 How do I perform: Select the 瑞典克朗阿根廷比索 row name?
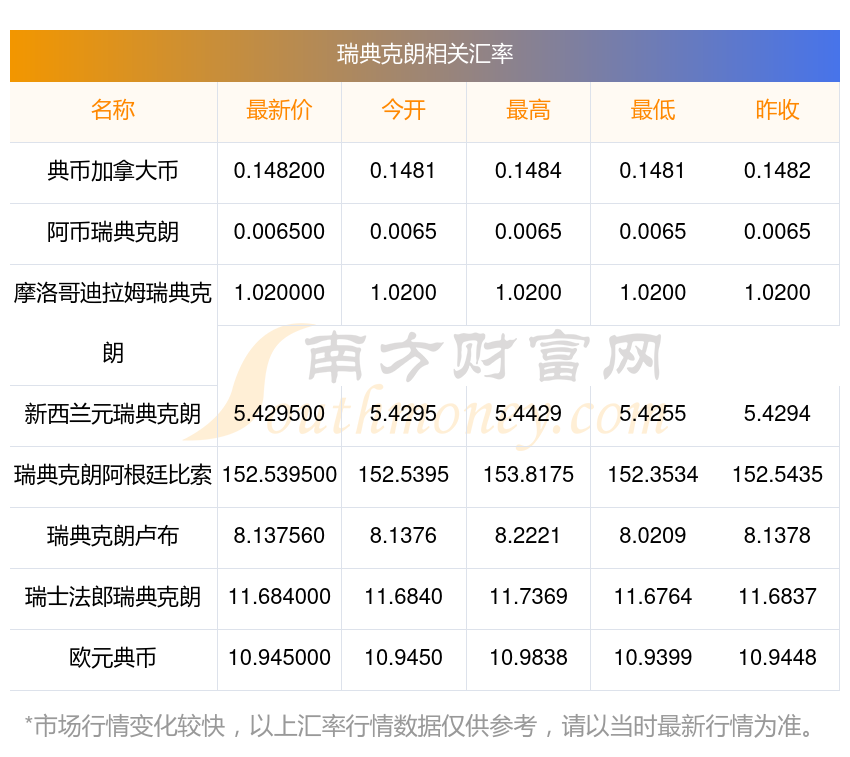[x=113, y=475]
